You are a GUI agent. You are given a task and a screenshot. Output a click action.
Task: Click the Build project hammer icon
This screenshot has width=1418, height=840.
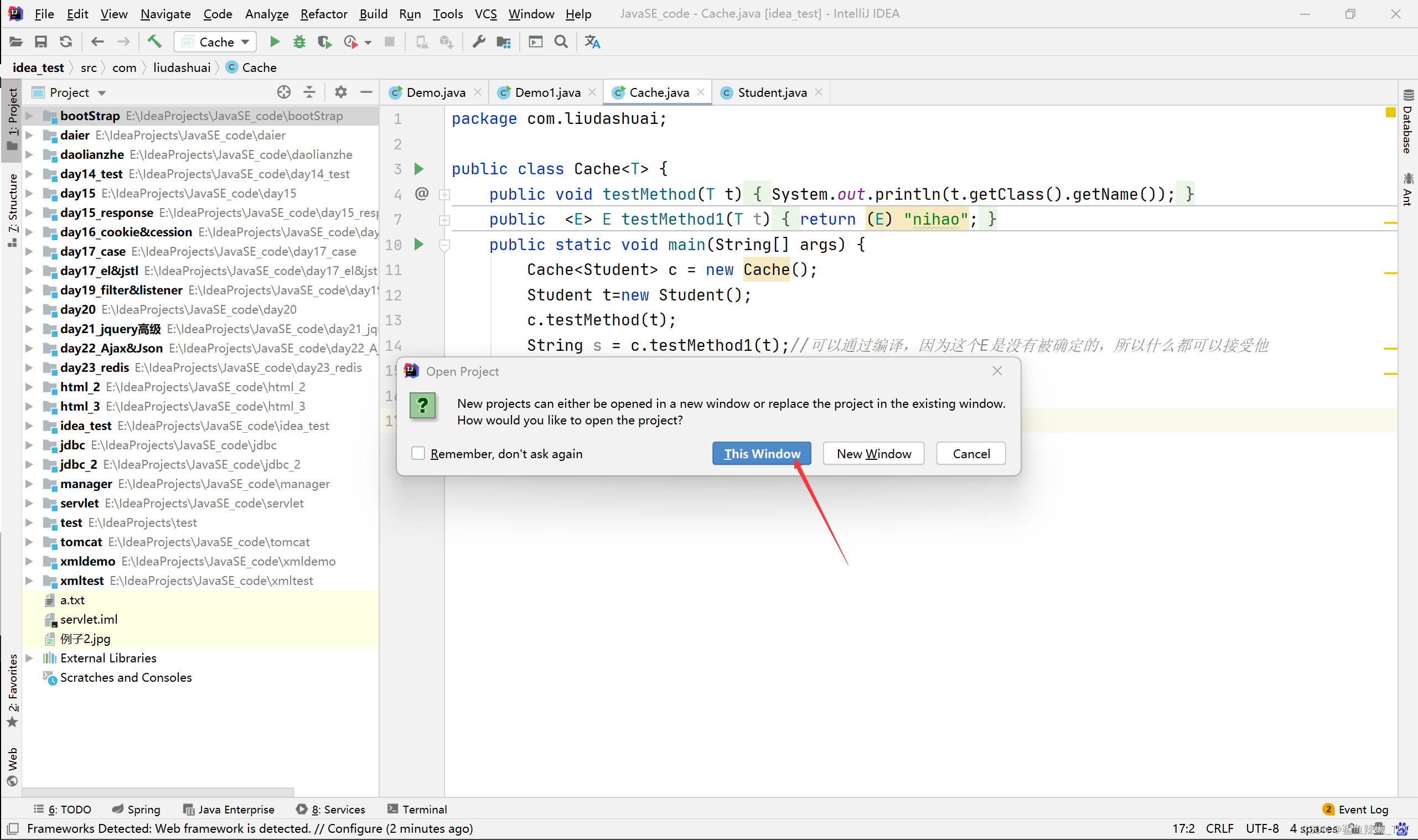[154, 42]
